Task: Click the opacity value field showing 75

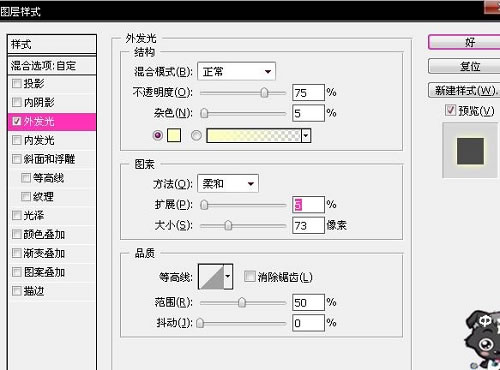Action: click(308, 93)
